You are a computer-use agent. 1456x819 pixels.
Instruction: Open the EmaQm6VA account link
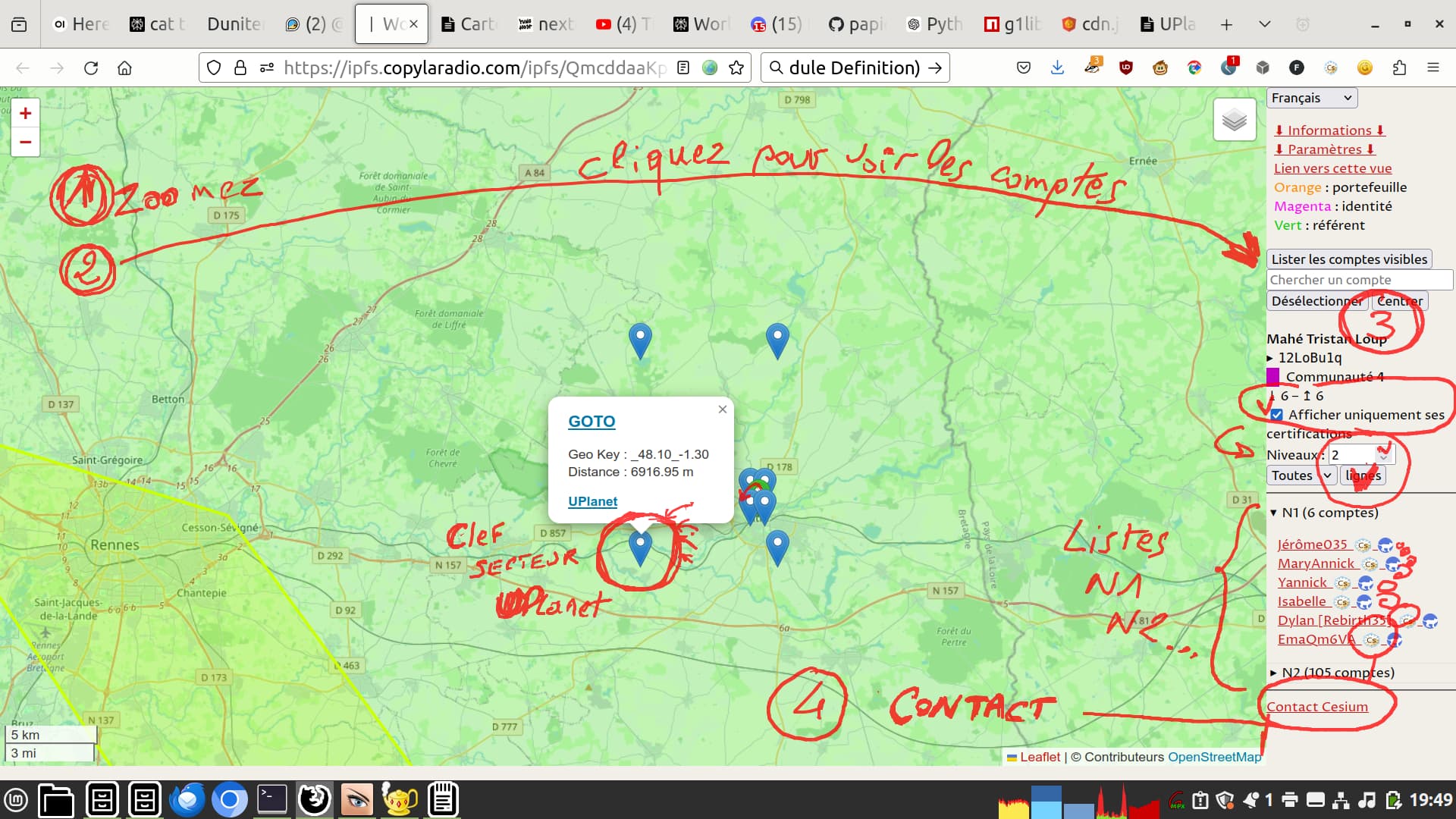coord(1316,639)
